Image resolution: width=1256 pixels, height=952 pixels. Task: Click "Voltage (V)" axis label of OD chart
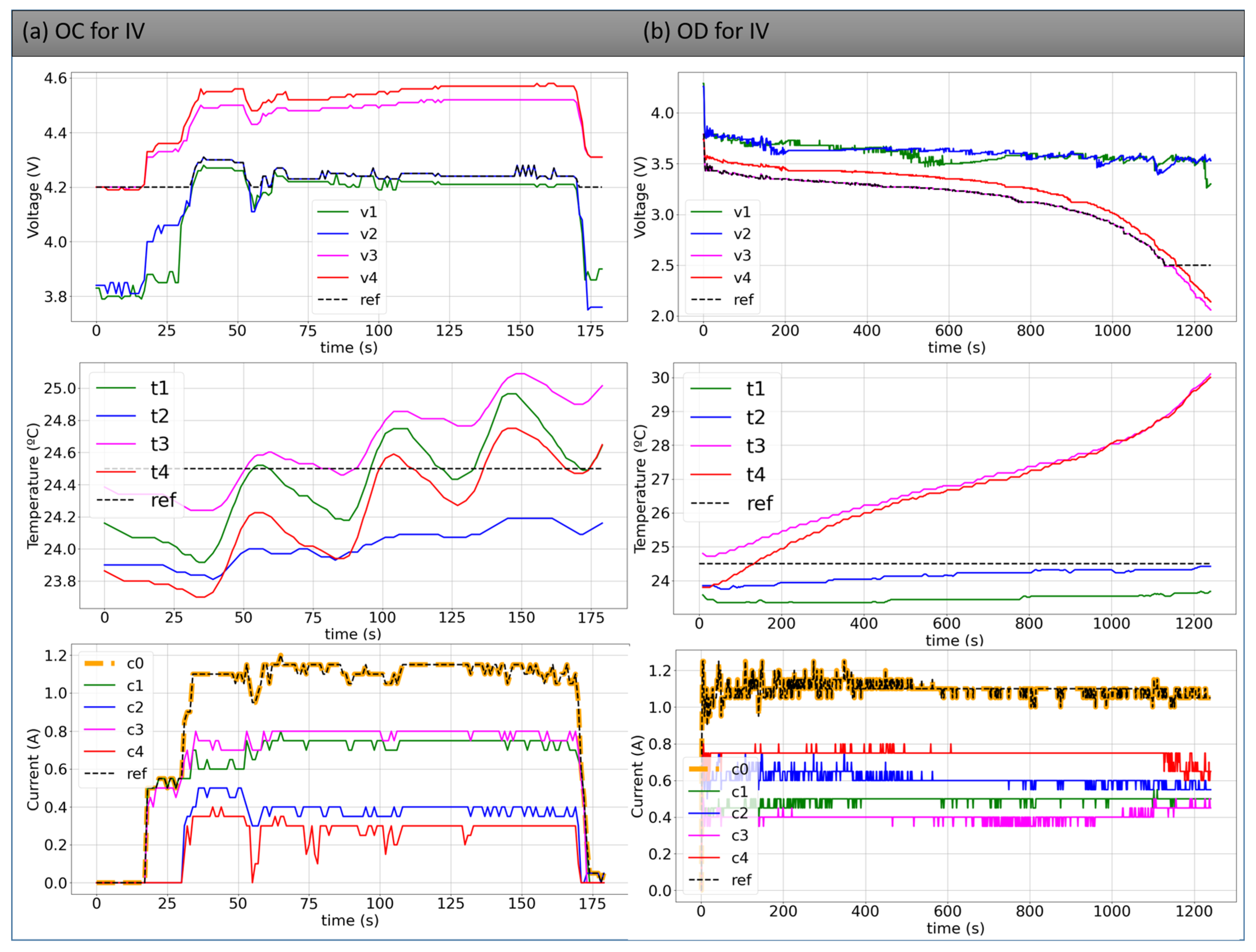coord(640,197)
